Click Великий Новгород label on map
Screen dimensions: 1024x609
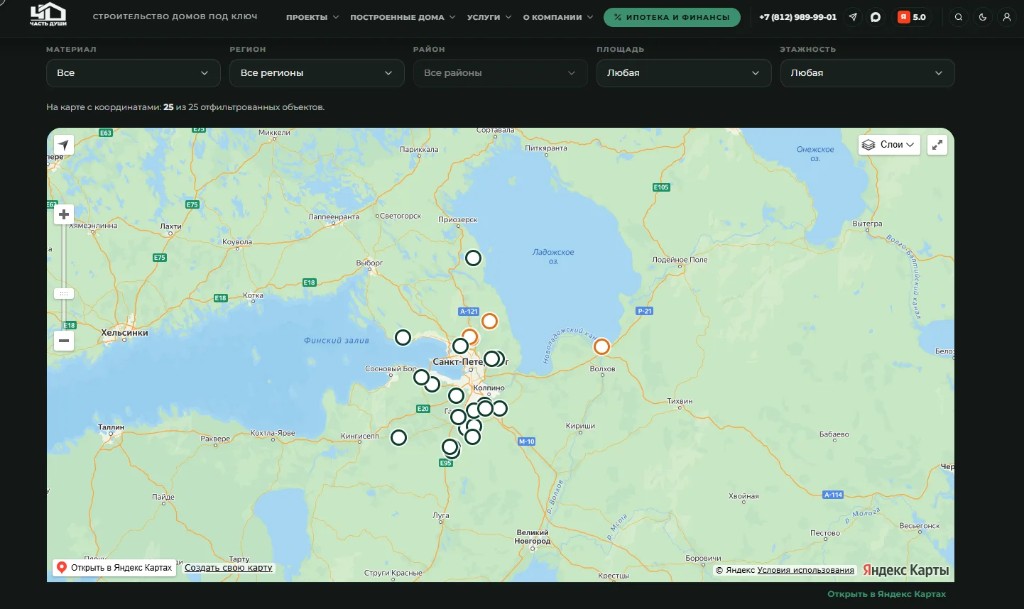click(x=532, y=537)
